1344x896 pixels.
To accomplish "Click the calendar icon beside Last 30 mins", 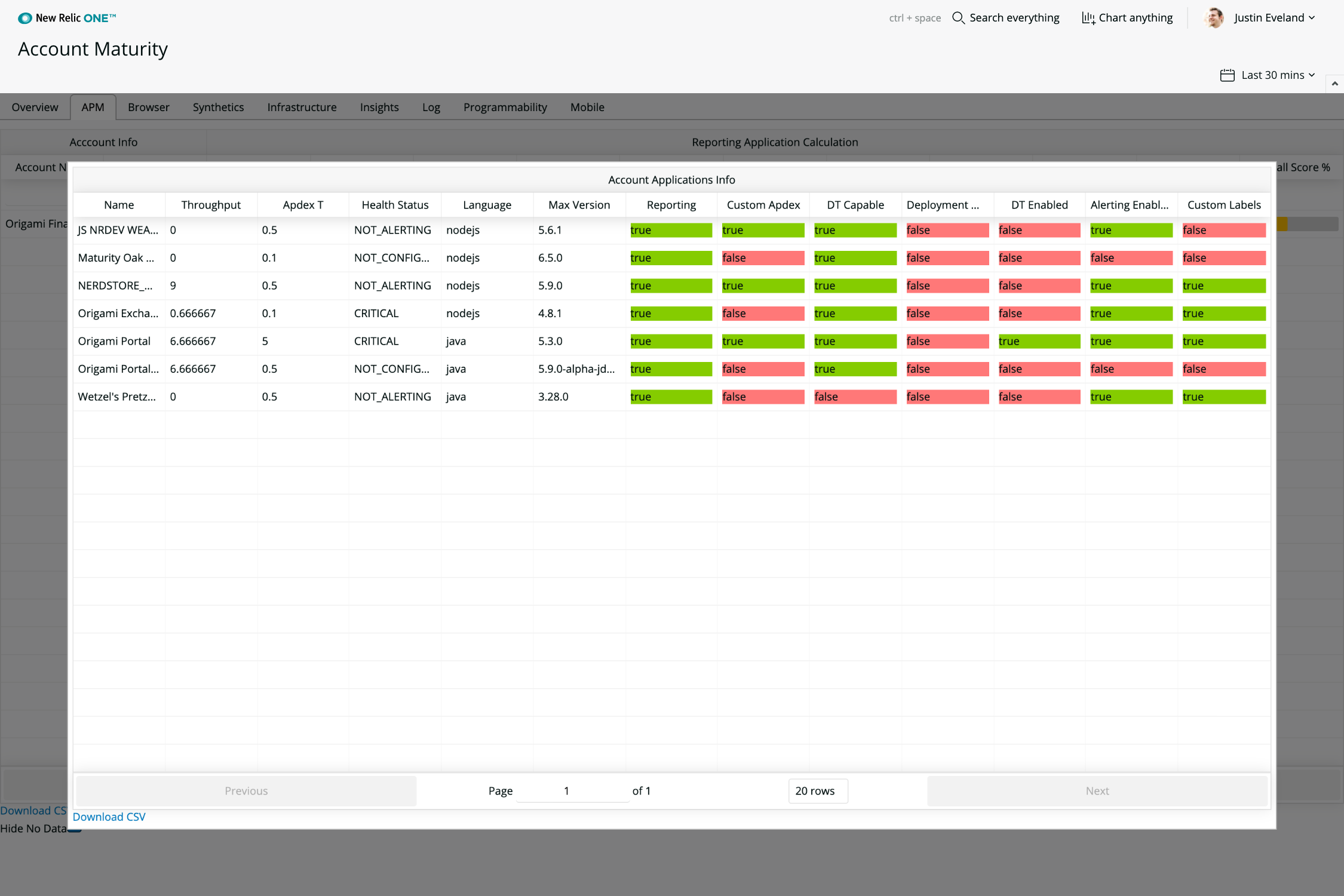I will [x=1227, y=75].
